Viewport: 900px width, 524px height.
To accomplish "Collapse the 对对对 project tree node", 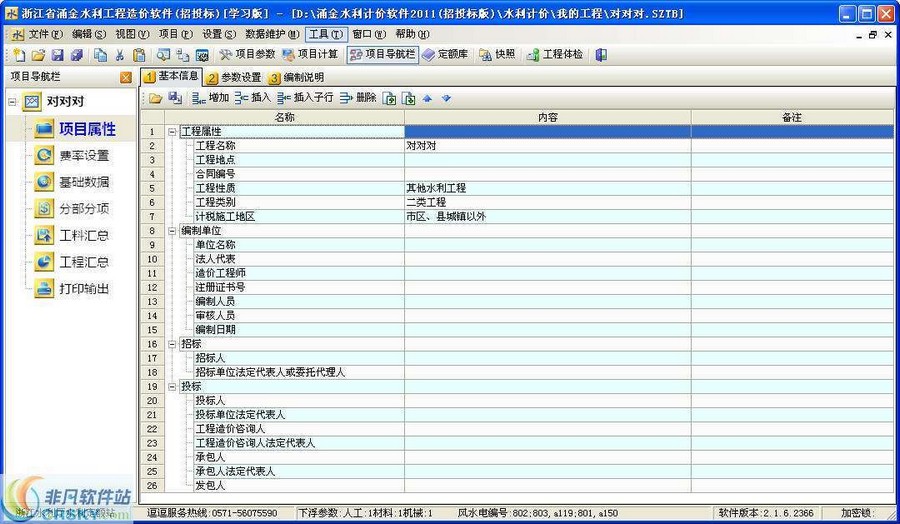I will (12, 102).
